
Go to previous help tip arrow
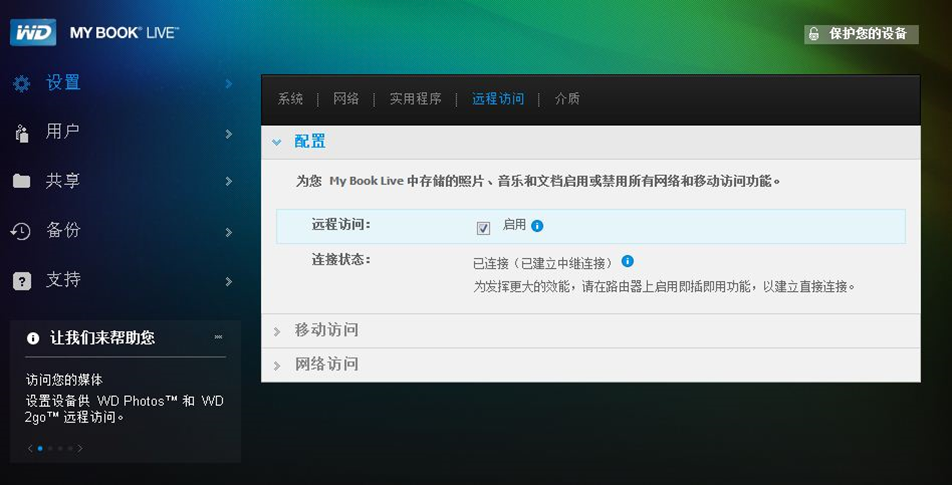point(30,449)
